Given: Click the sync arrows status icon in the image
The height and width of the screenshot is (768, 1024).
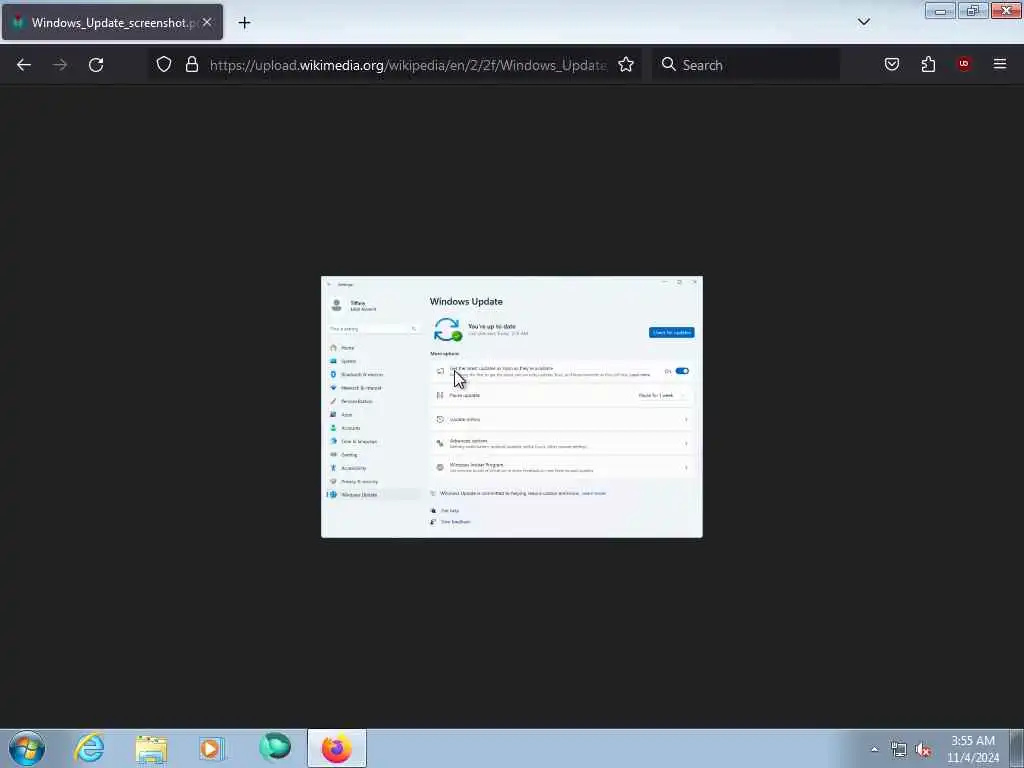Looking at the screenshot, I should tap(447, 330).
